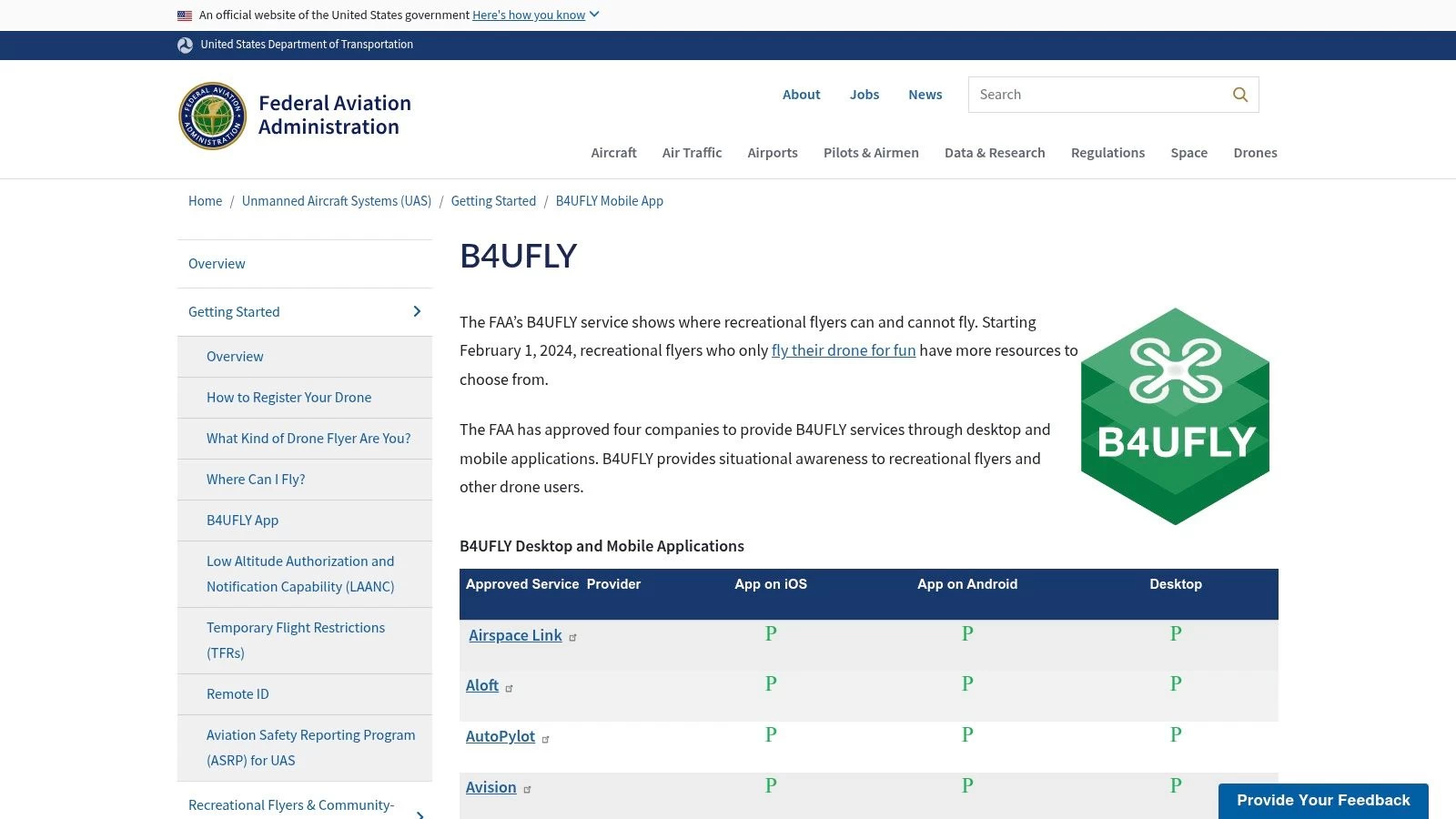Go to Home in breadcrumb

205,201
